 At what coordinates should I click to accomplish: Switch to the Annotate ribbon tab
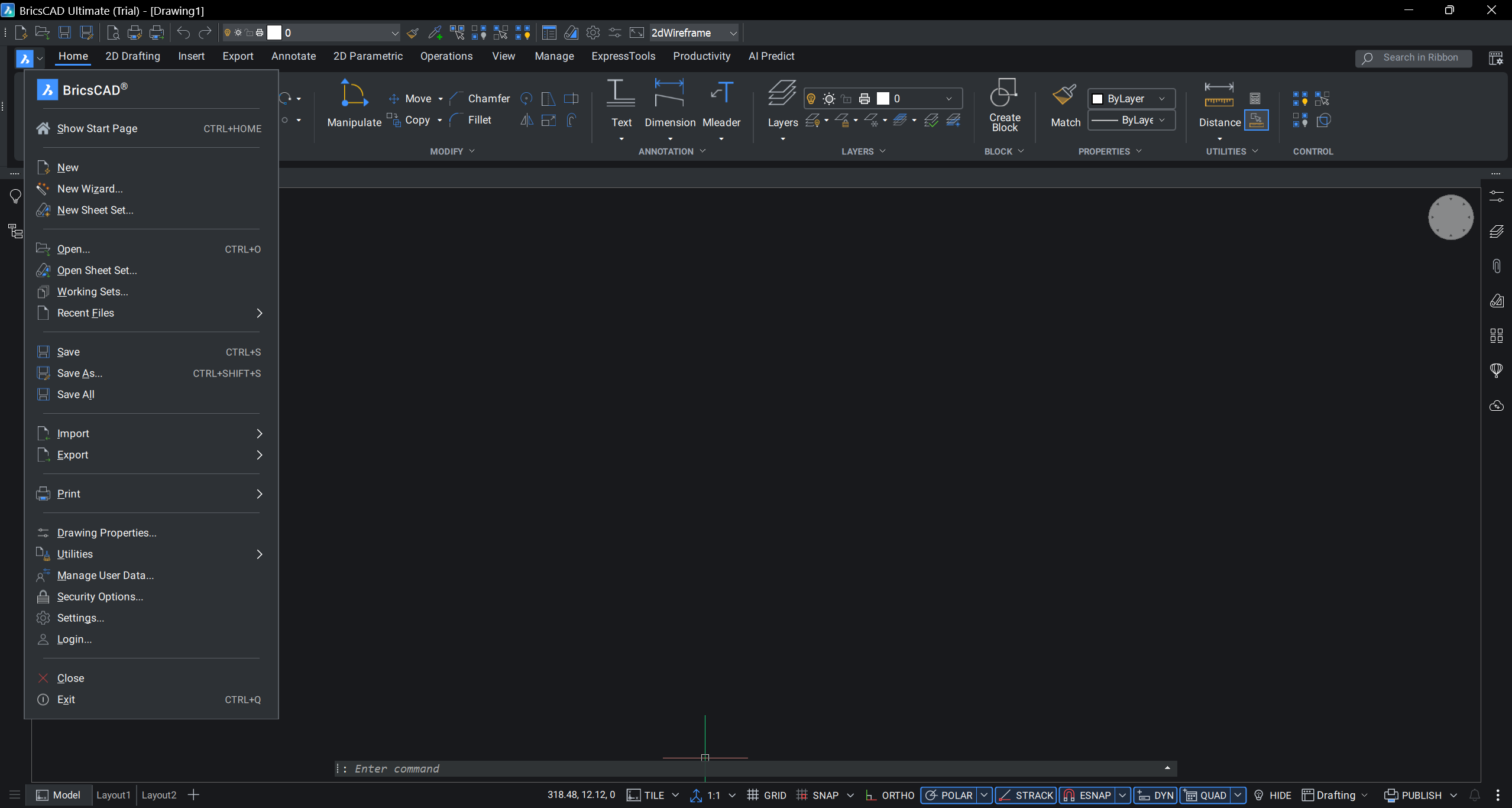pyautogui.click(x=293, y=56)
